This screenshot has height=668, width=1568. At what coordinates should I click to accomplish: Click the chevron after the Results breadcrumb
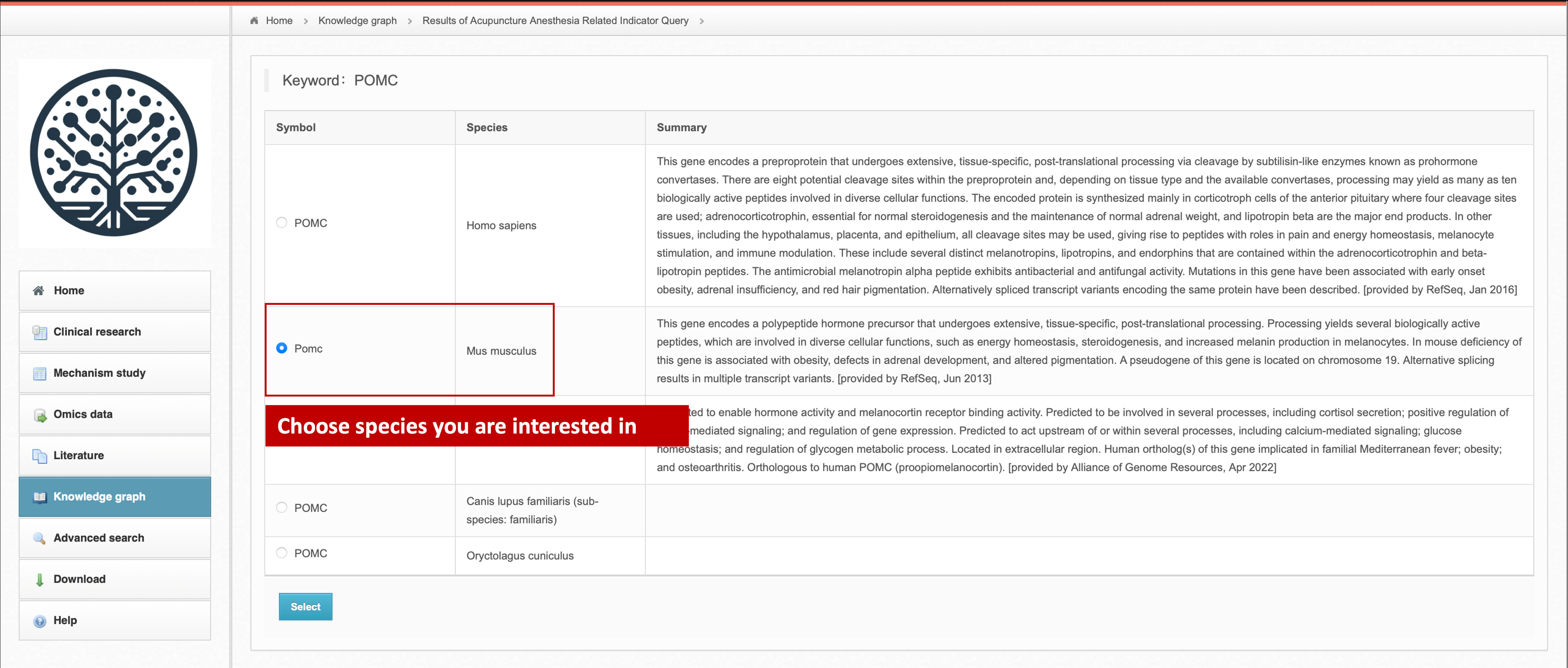point(702,21)
